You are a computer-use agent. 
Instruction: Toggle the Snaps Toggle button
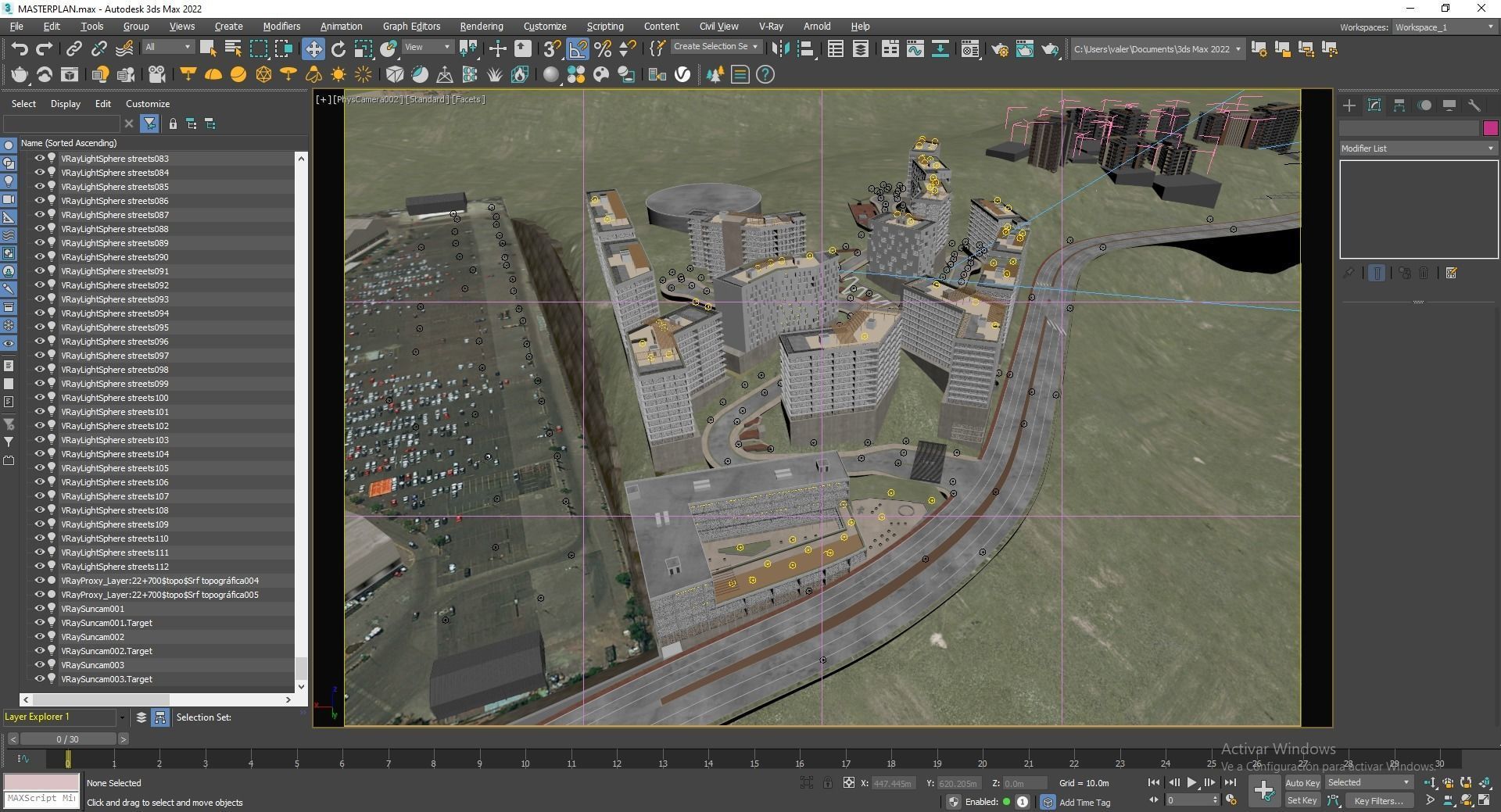[x=553, y=49]
